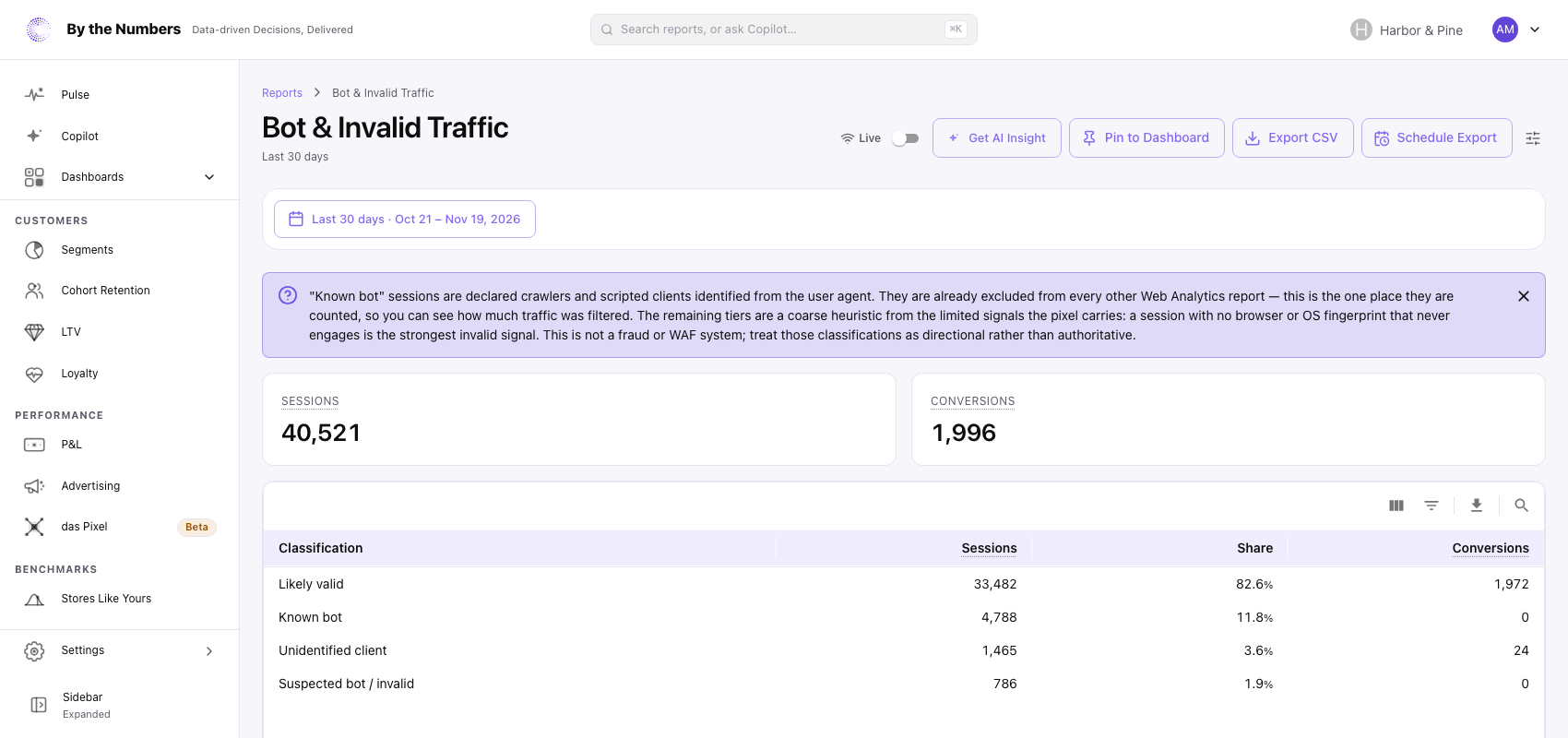This screenshot has width=1568, height=738.
Task: Click the Schedule Export button
Action: (x=1437, y=138)
